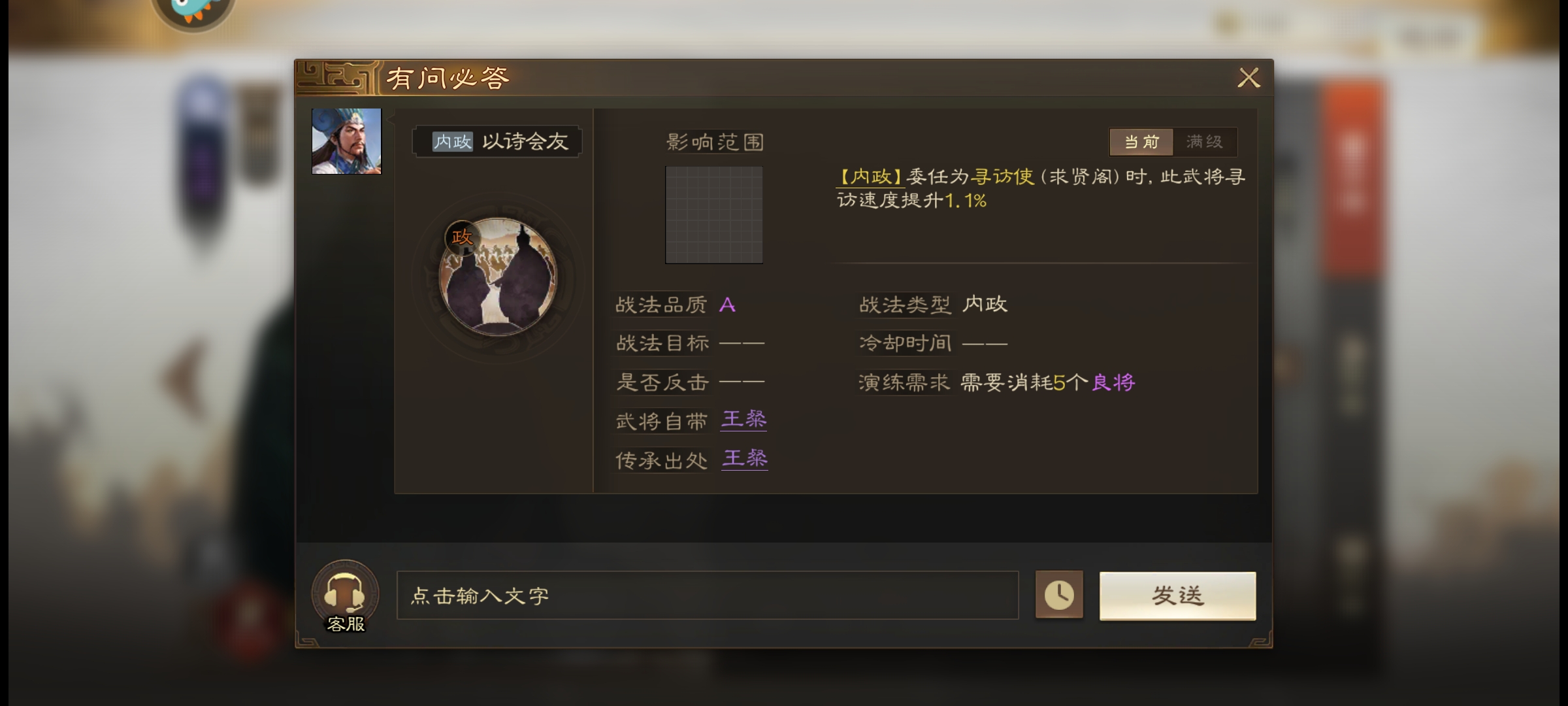Click the 良将 requirement text
This screenshot has width=1568, height=706.
point(1113,382)
